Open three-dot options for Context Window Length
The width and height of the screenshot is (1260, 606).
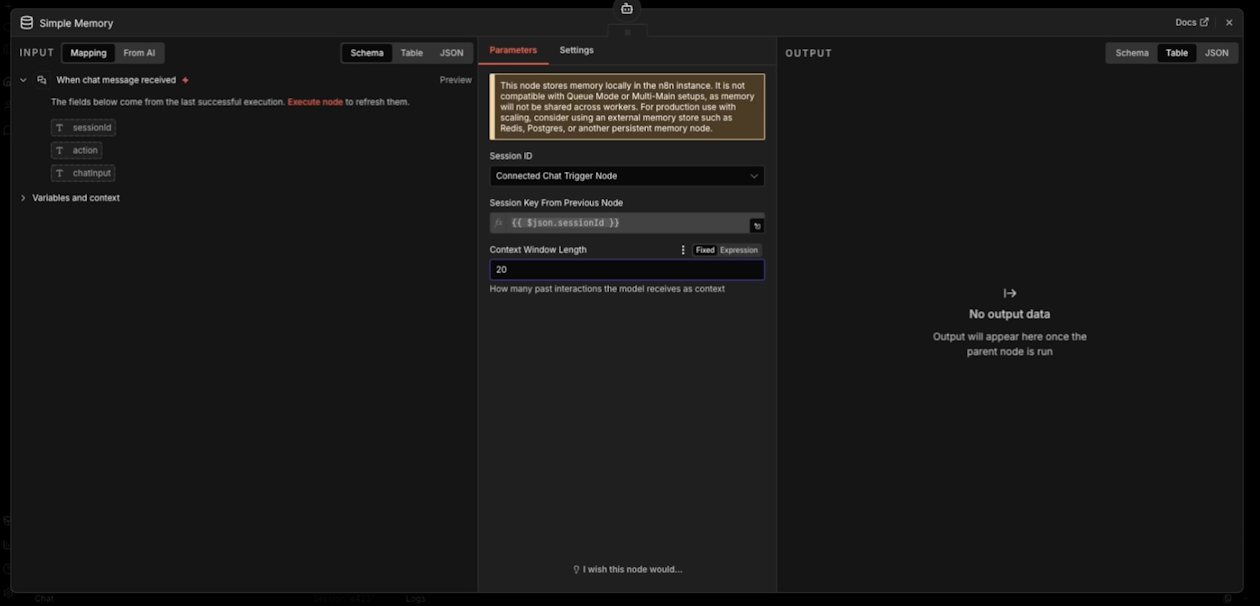click(684, 250)
